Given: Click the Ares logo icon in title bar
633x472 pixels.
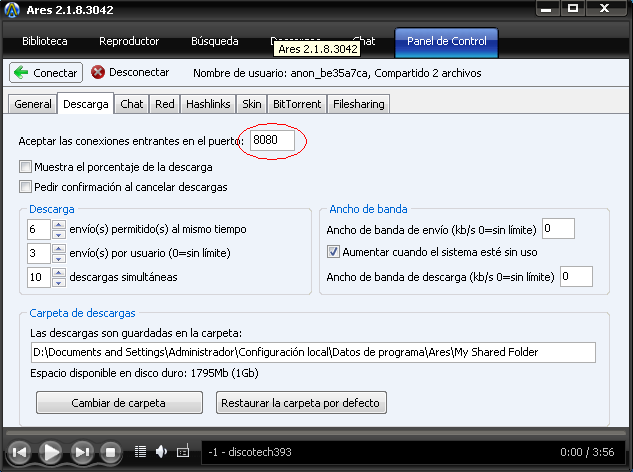Looking at the screenshot, I should tap(12, 10).
